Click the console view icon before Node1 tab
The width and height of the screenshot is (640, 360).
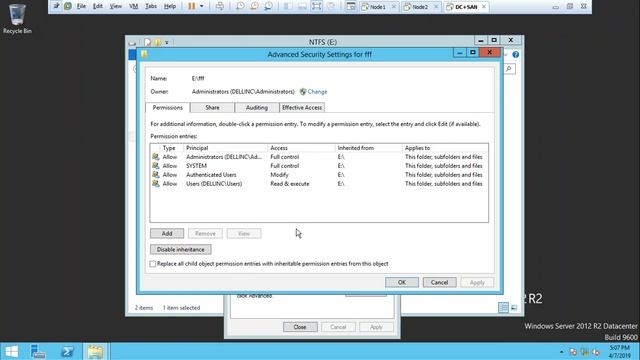tap(350, 6)
